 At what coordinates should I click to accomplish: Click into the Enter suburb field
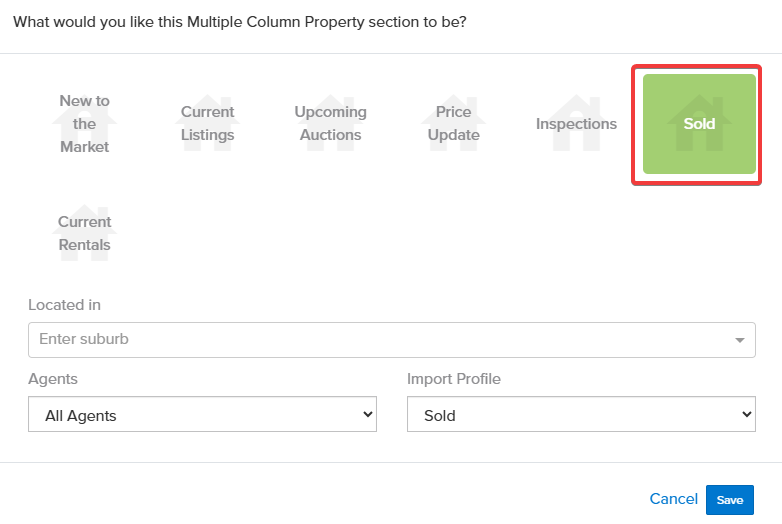(380, 339)
